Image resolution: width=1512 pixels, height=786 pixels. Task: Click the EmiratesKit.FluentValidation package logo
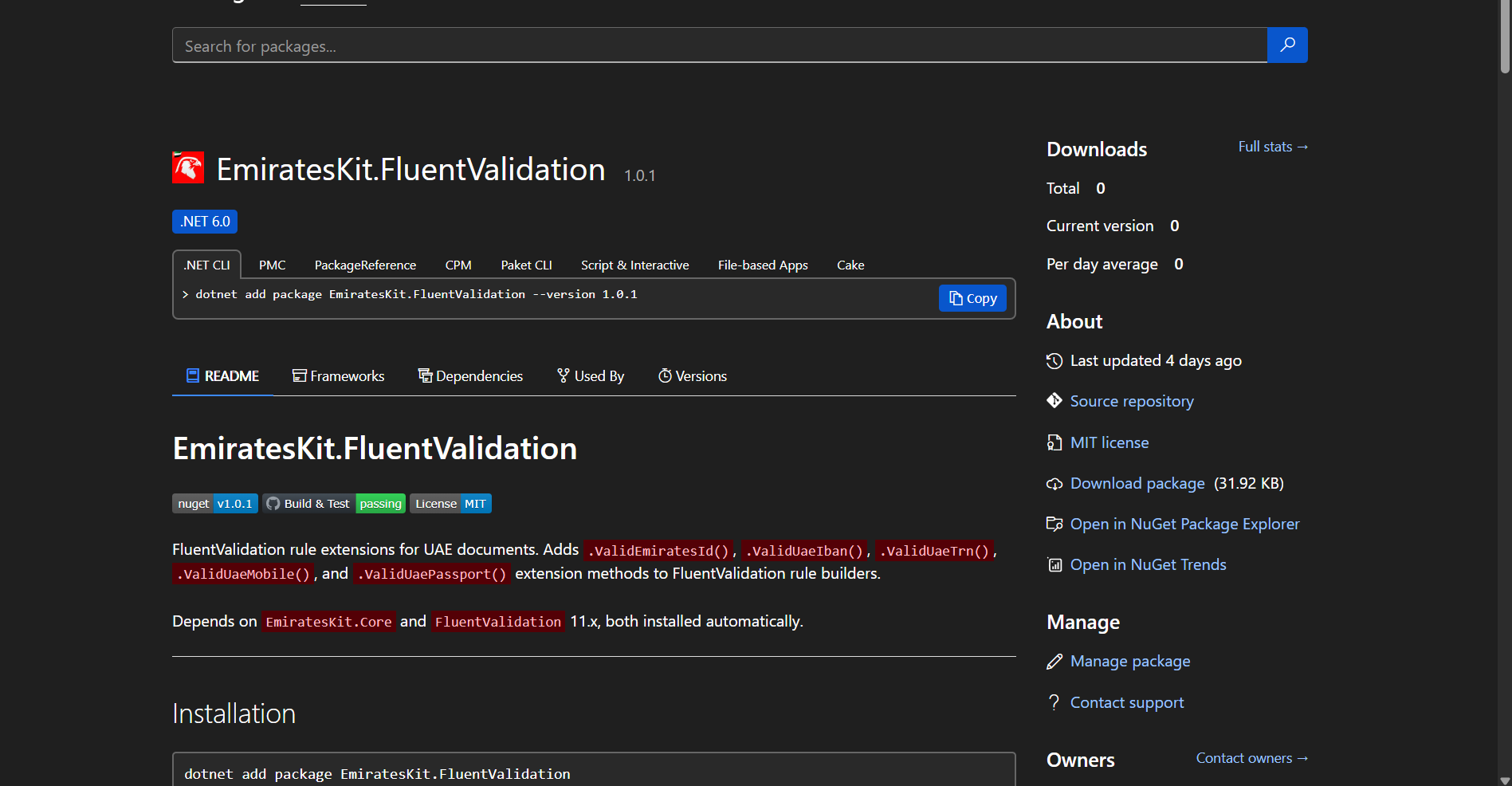pyautogui.click(x=188, y=168)
